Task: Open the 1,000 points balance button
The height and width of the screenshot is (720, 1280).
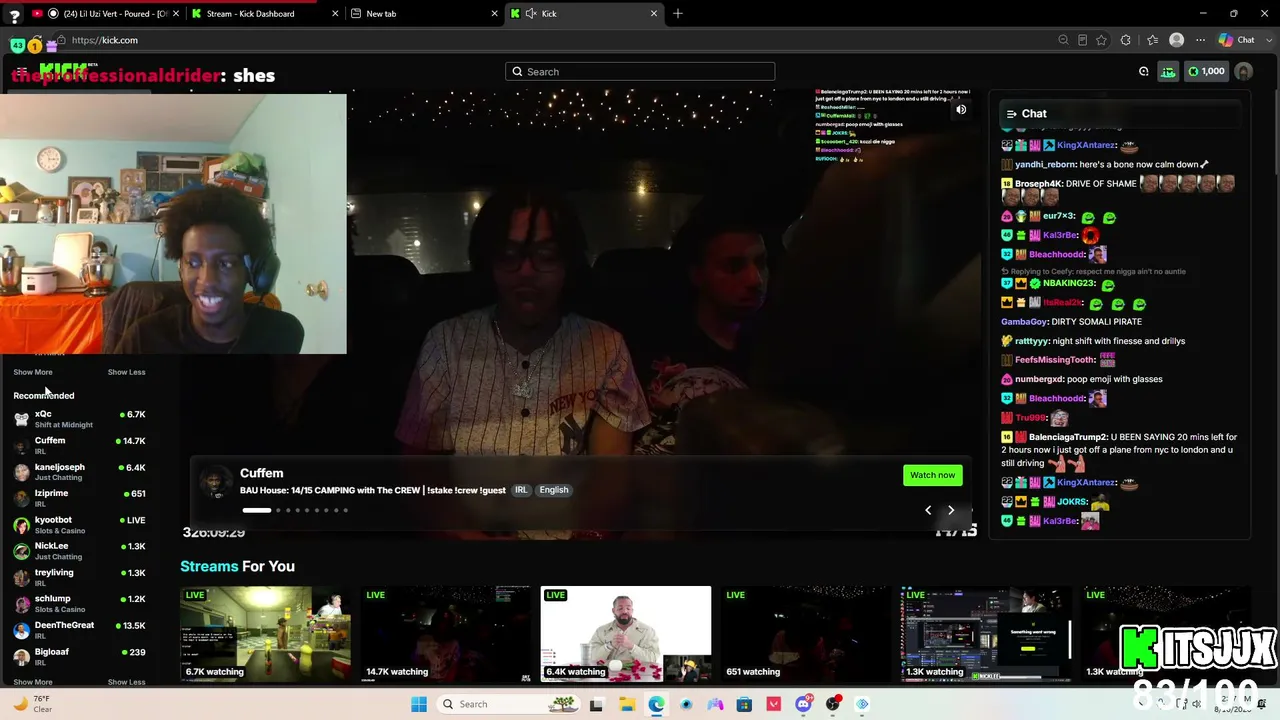Action: pyautogui.click(x=1205, y=72)
